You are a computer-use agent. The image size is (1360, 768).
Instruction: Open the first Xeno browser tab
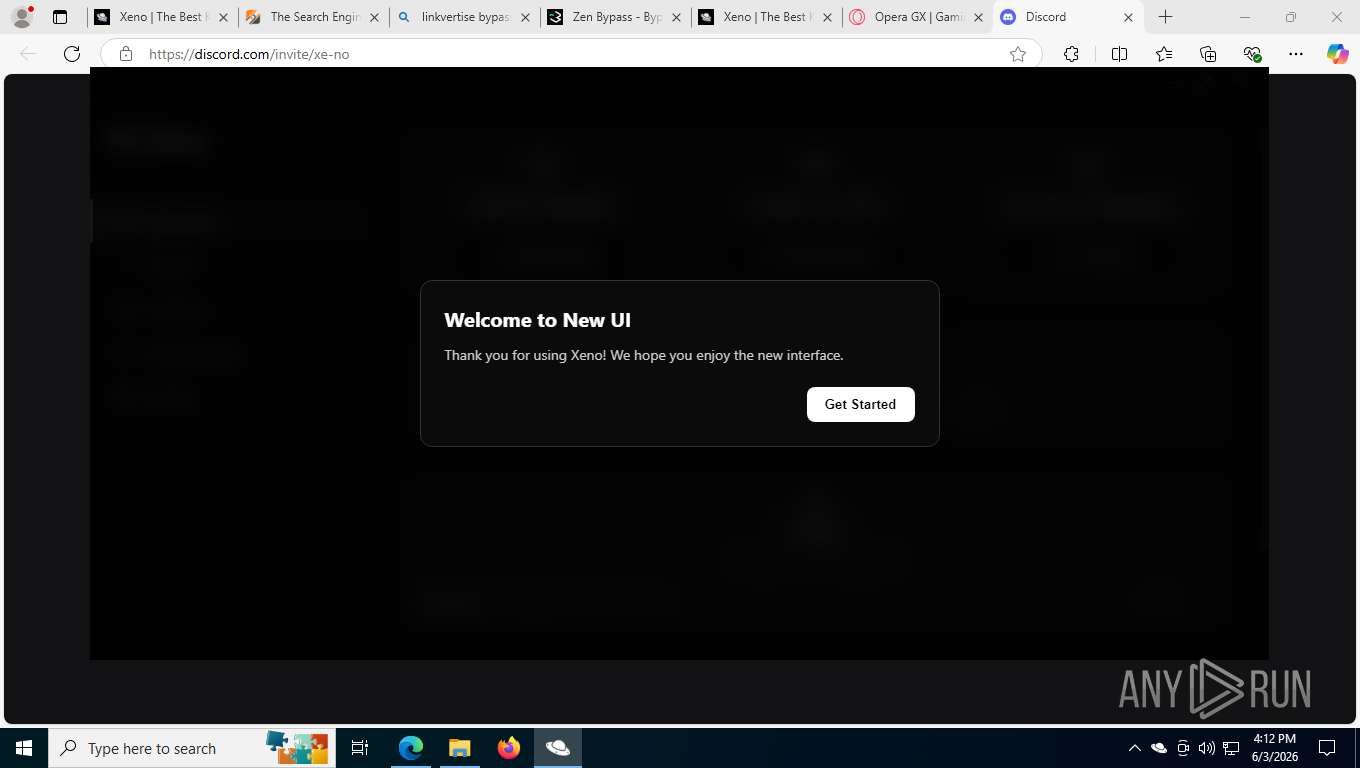click(x=162, y=17)
